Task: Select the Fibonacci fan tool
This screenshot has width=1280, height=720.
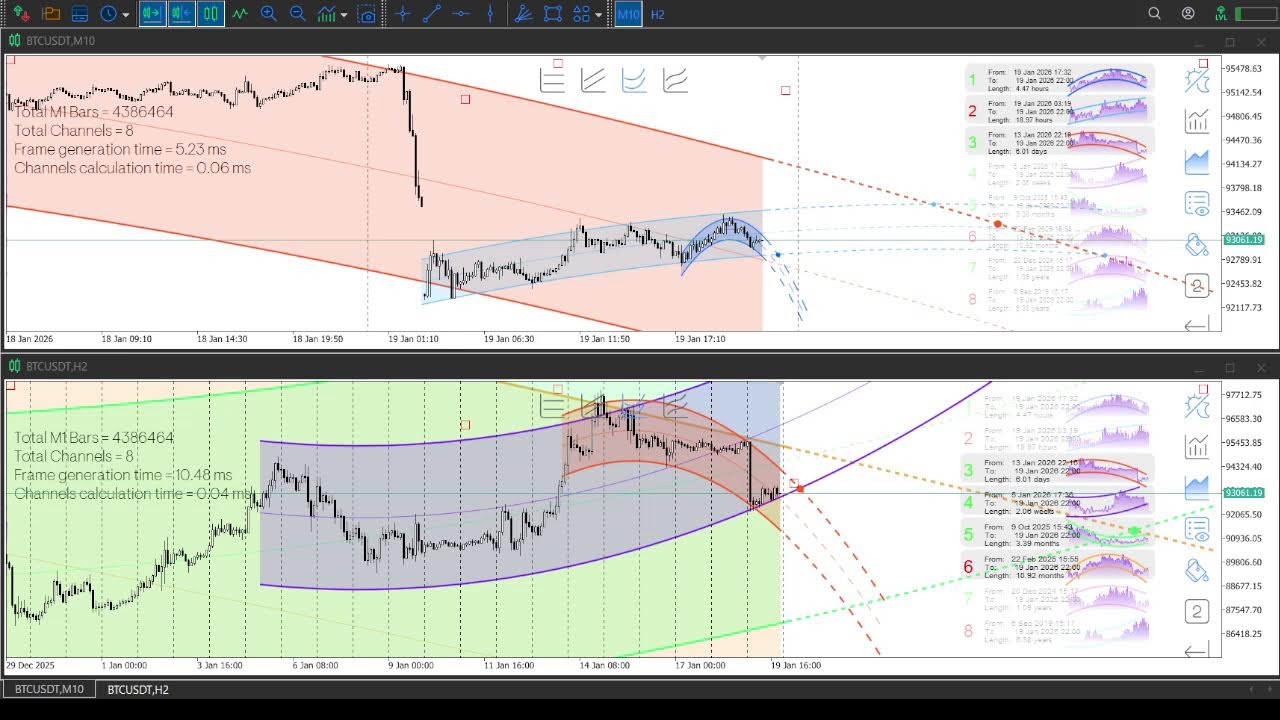Action: (523, 14)
